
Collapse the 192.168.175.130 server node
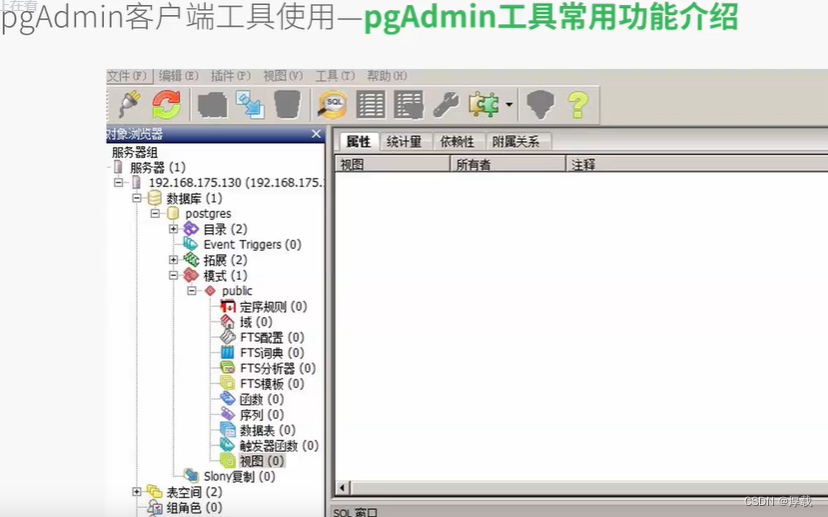tap(119, 183)
